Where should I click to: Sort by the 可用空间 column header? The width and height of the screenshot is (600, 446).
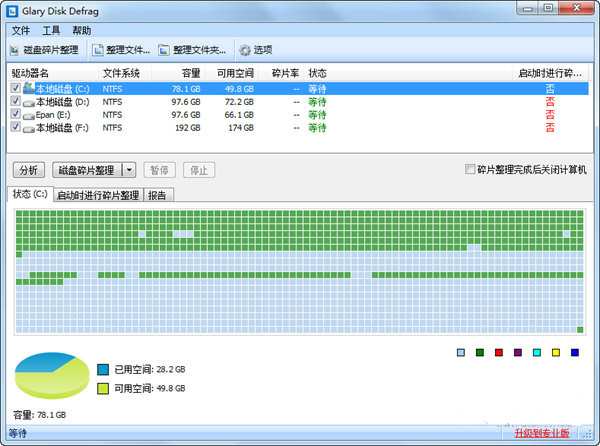233,73
